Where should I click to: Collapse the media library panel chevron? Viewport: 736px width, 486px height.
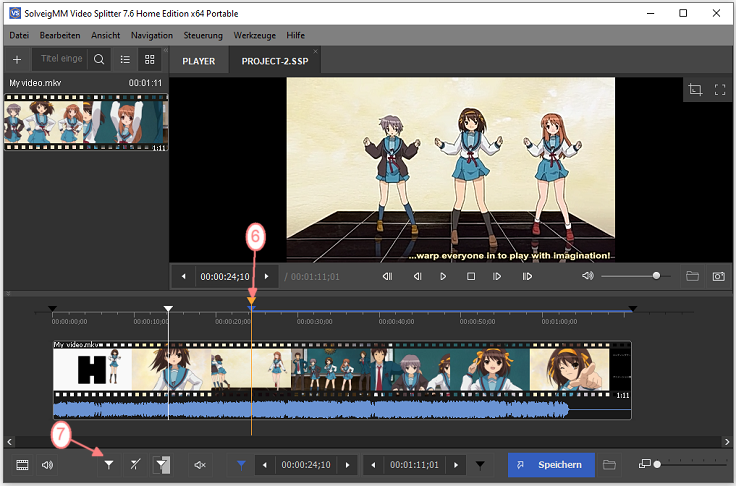tap(166, 50)
